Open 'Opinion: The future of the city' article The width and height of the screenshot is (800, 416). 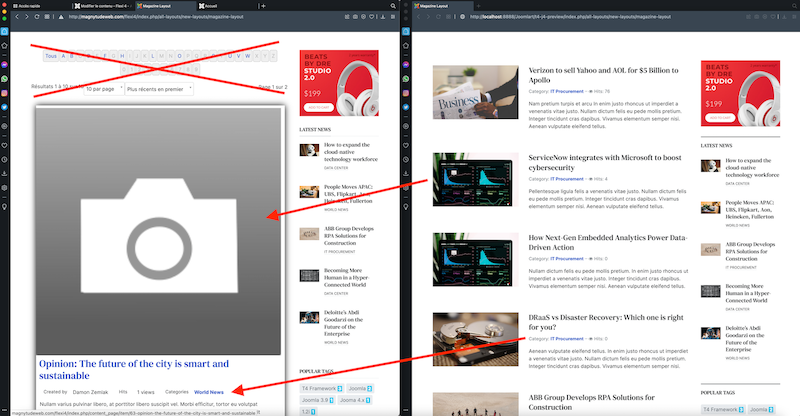click(134, 370)
